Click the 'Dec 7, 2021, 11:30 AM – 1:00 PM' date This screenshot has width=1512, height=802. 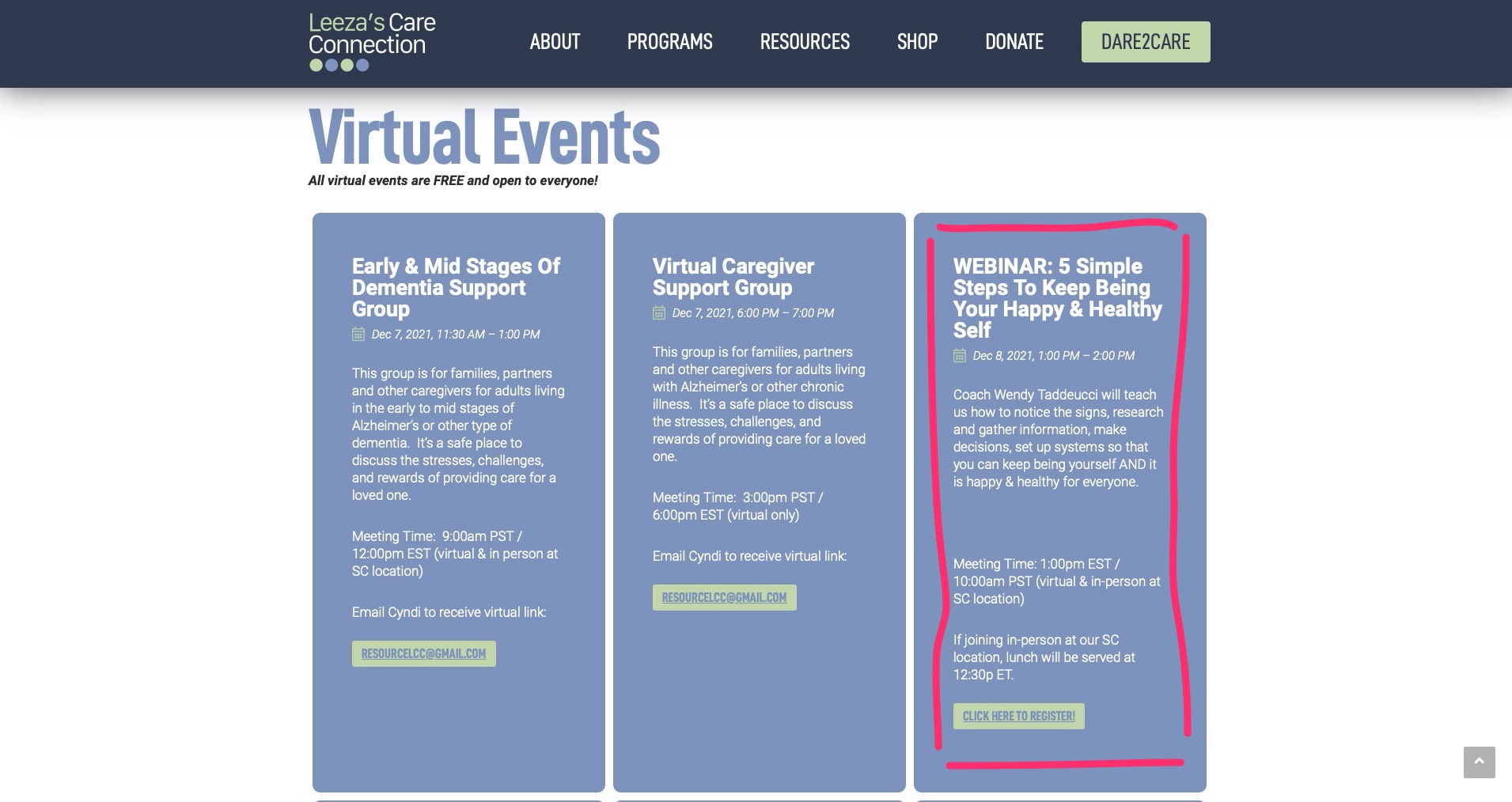coord(456,335)
